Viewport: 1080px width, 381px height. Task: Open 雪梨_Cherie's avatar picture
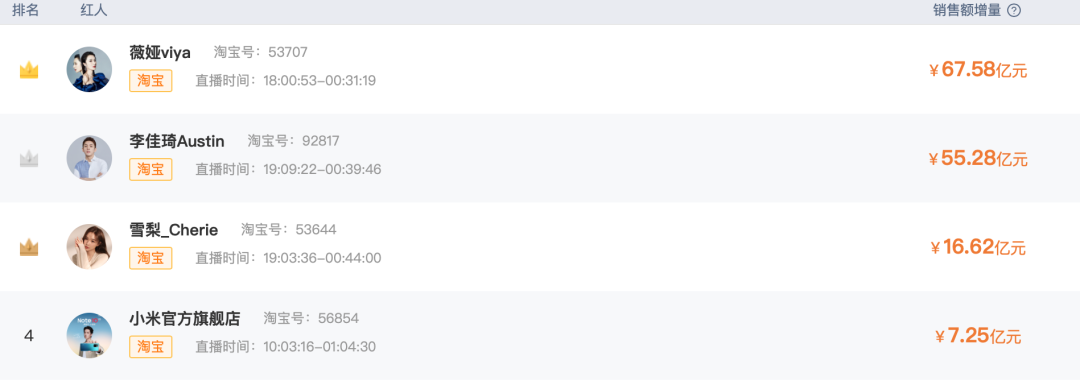pos(90,247)
